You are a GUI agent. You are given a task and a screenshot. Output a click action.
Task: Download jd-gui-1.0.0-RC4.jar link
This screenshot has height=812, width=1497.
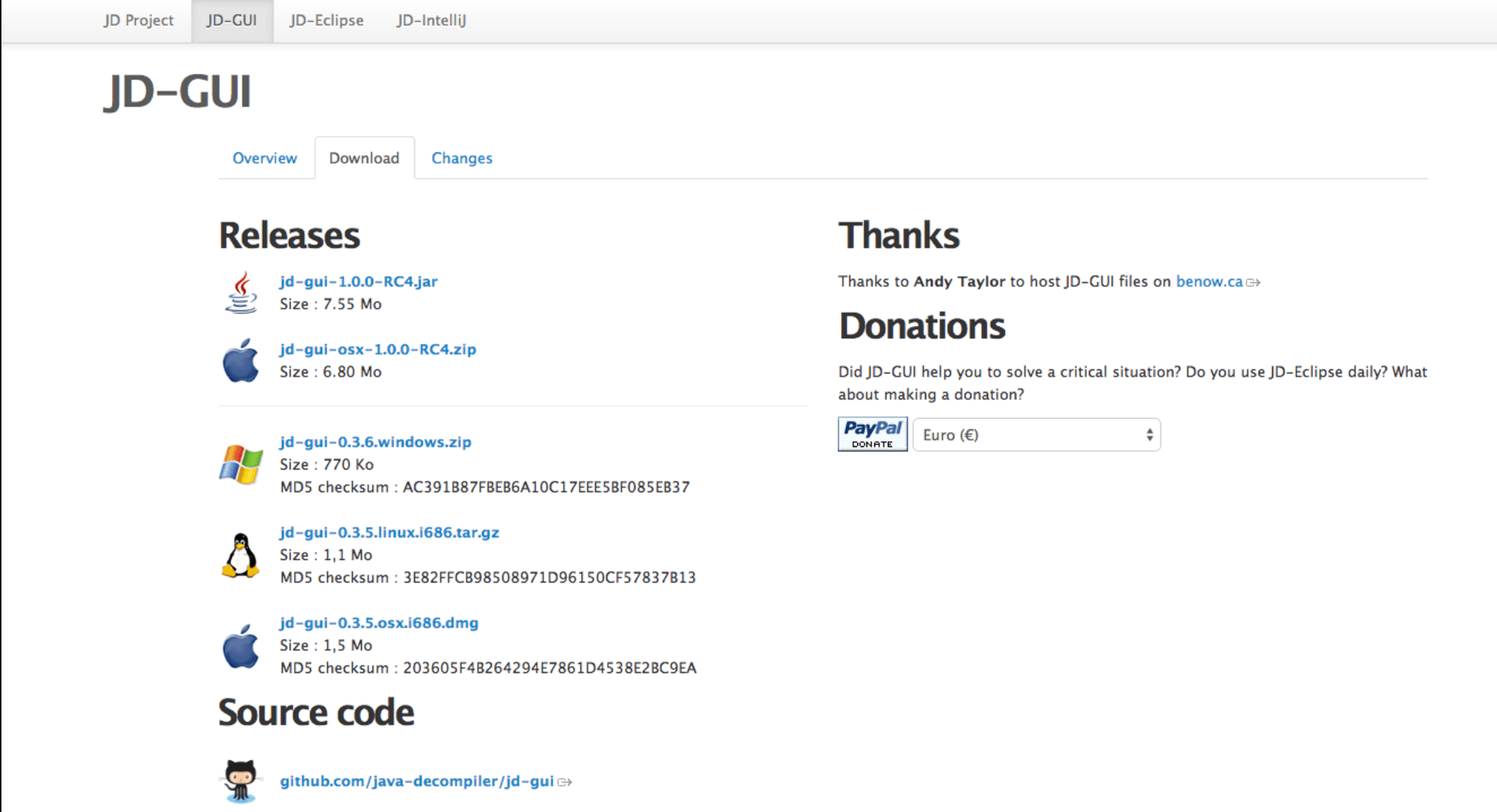tap(359, 281)
